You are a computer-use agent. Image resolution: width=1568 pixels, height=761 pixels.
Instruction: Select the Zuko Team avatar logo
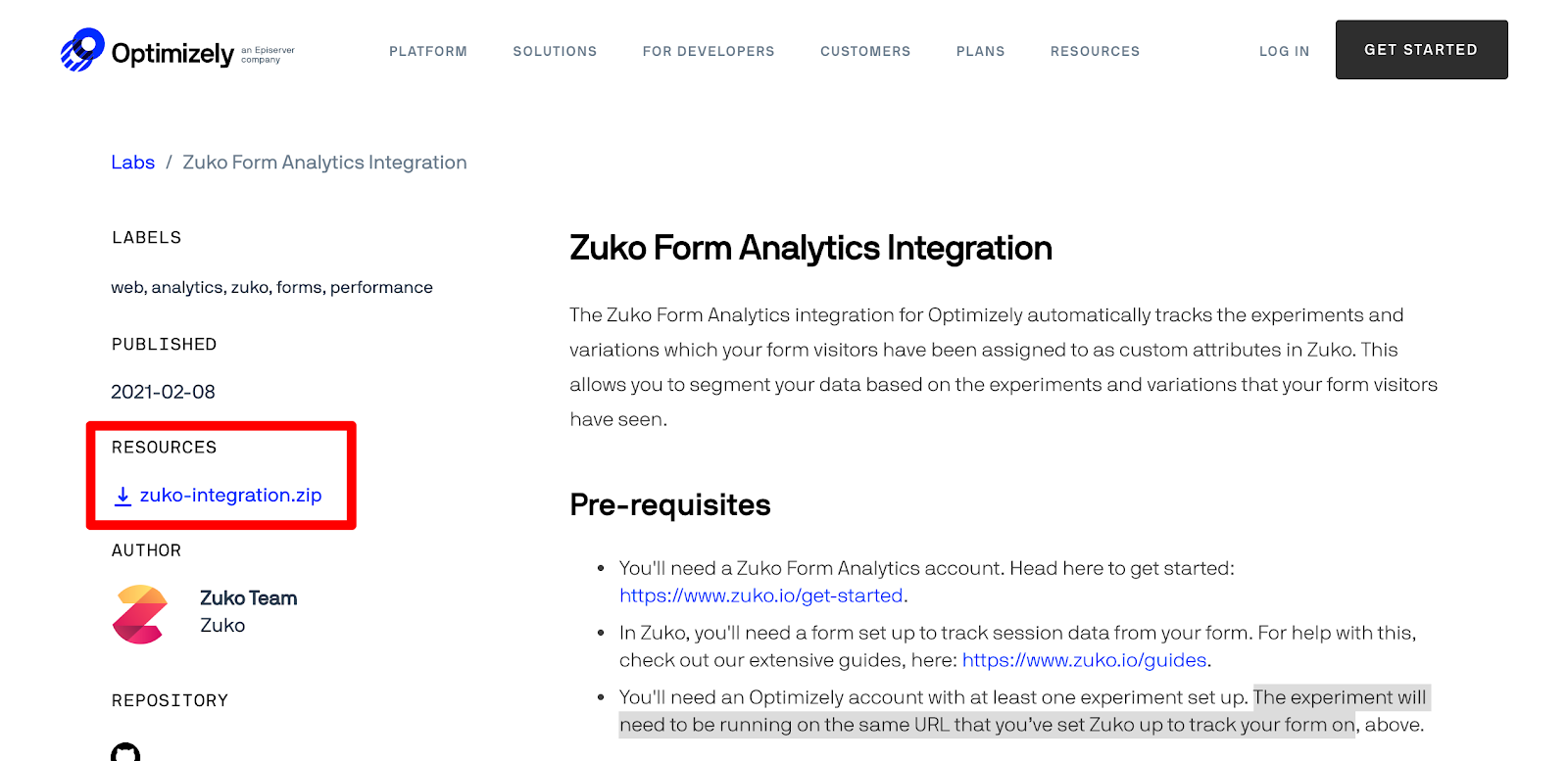click(140, 614)
